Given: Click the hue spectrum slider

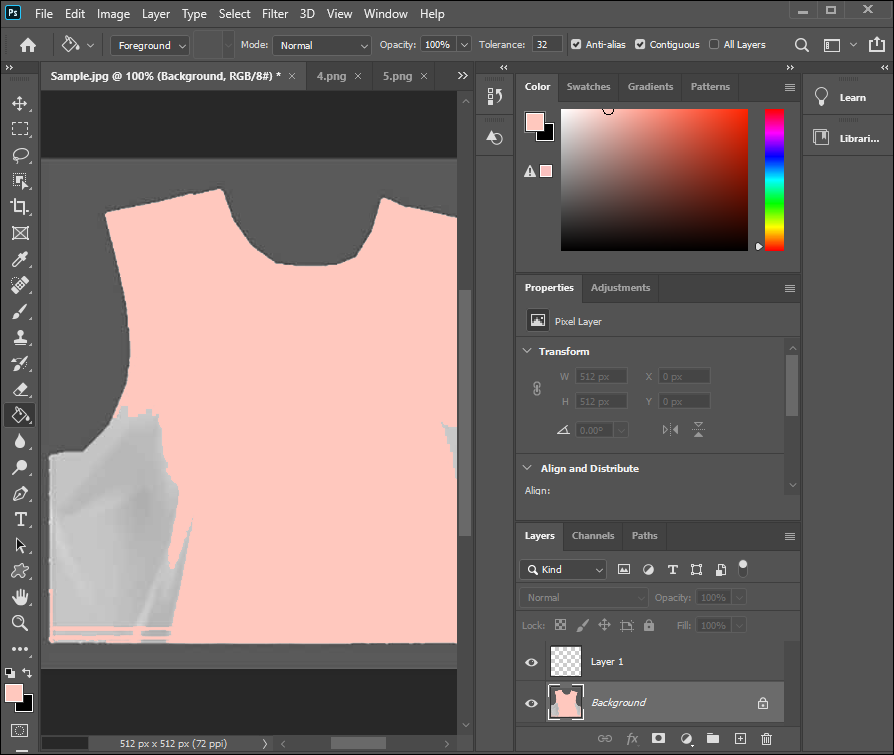Looking at the screenshot, I should point(774,180).
